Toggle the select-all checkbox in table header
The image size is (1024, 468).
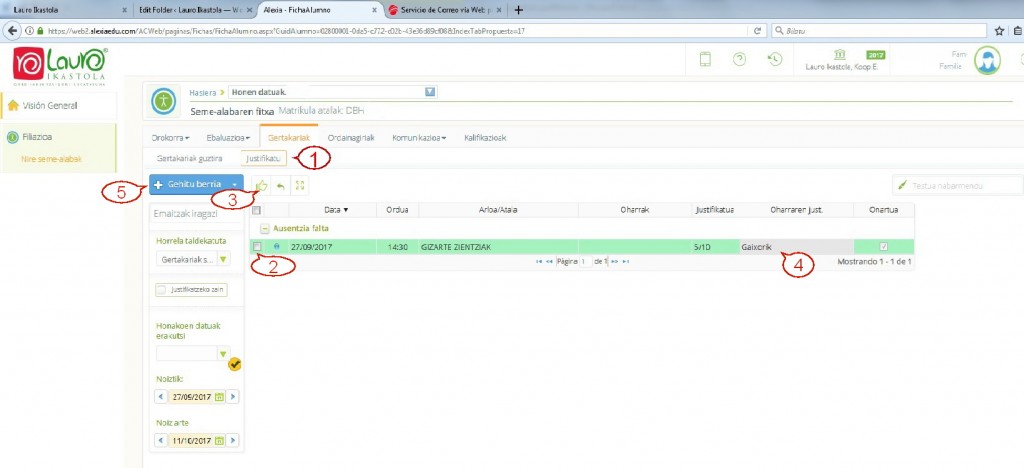tap(257, 210)
